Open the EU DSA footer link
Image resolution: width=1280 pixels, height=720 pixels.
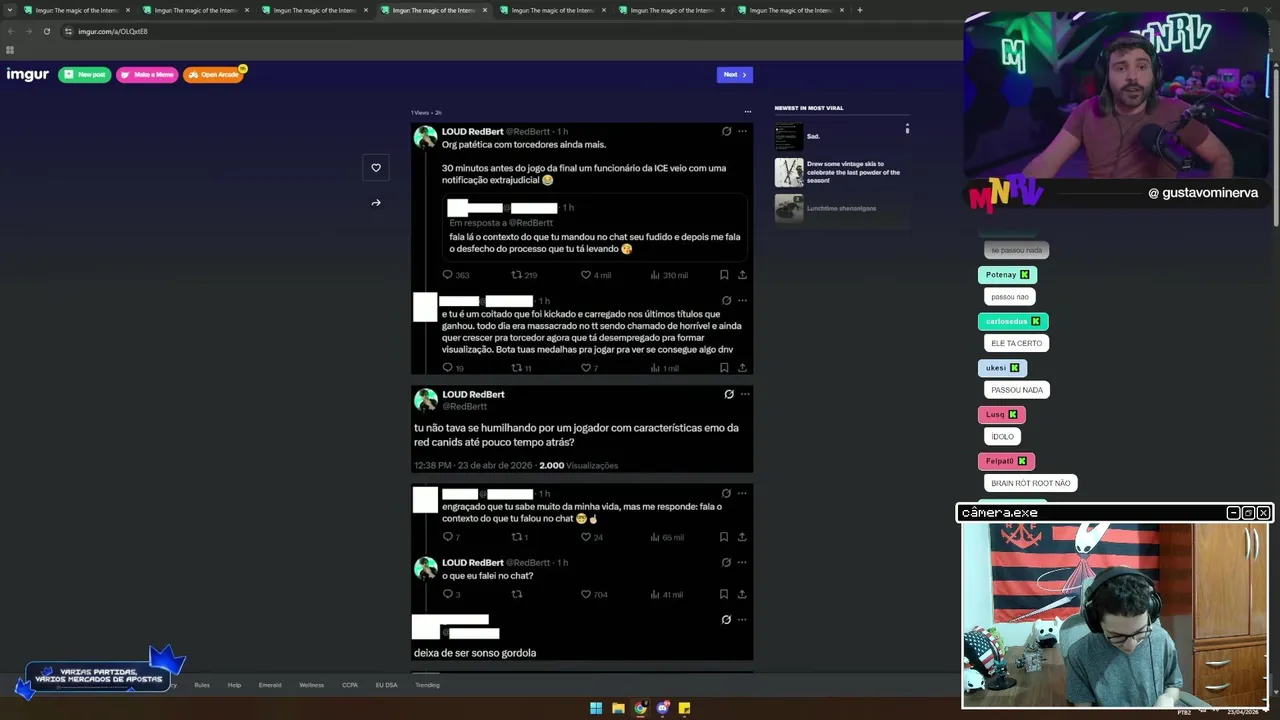coord(386,685)
